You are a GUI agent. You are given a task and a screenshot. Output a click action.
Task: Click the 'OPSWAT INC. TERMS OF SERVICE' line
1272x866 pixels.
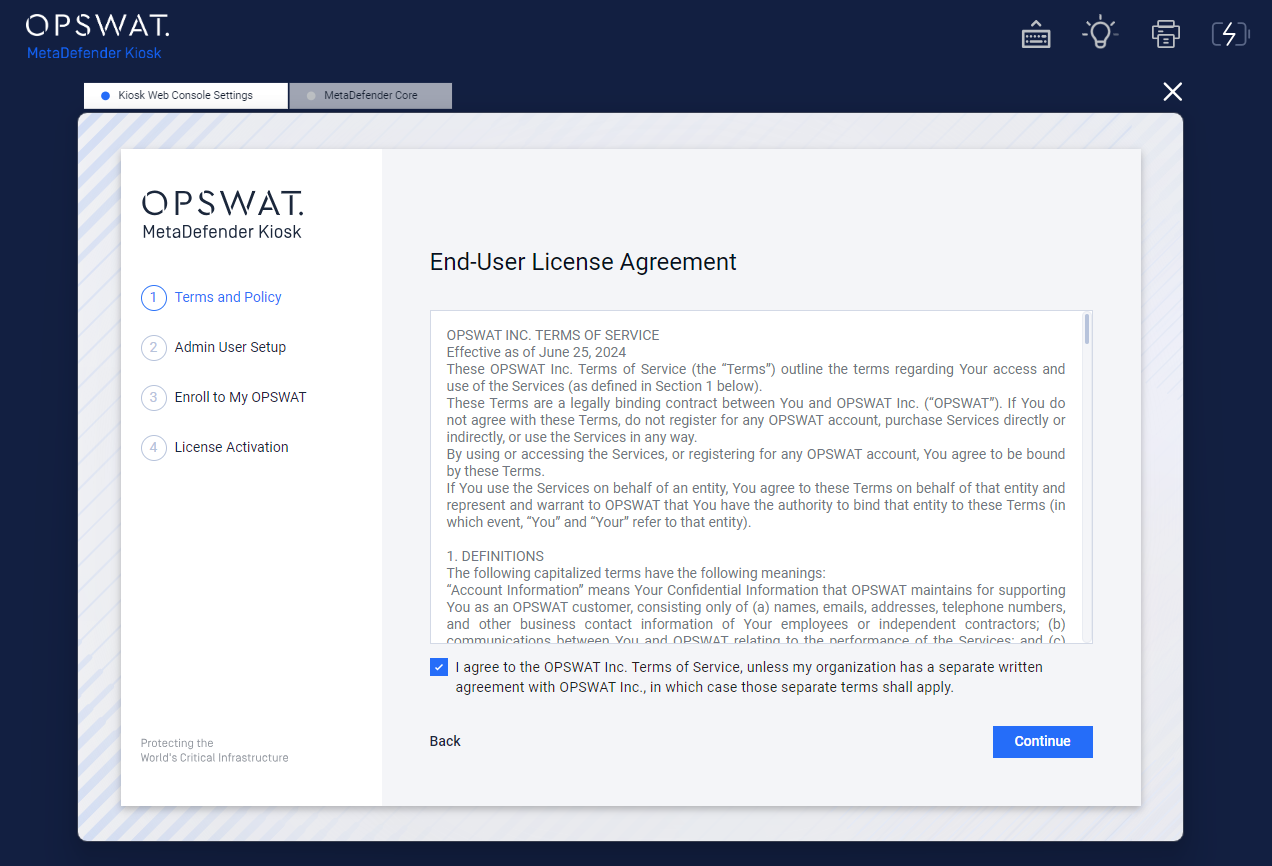click(x=553, y=335)
